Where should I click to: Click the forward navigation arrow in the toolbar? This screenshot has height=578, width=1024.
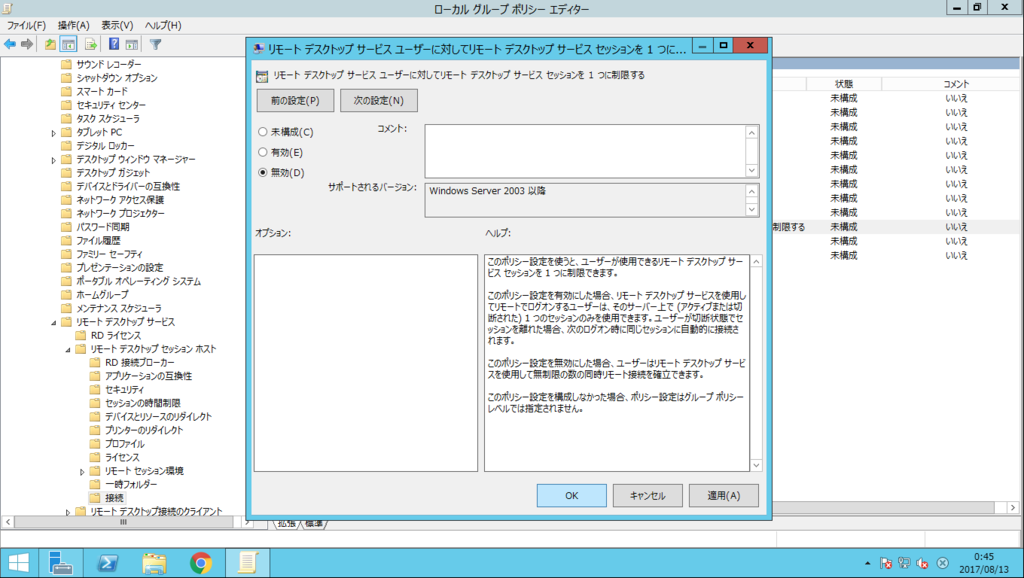pyautogui.click(x=26, y=43)
